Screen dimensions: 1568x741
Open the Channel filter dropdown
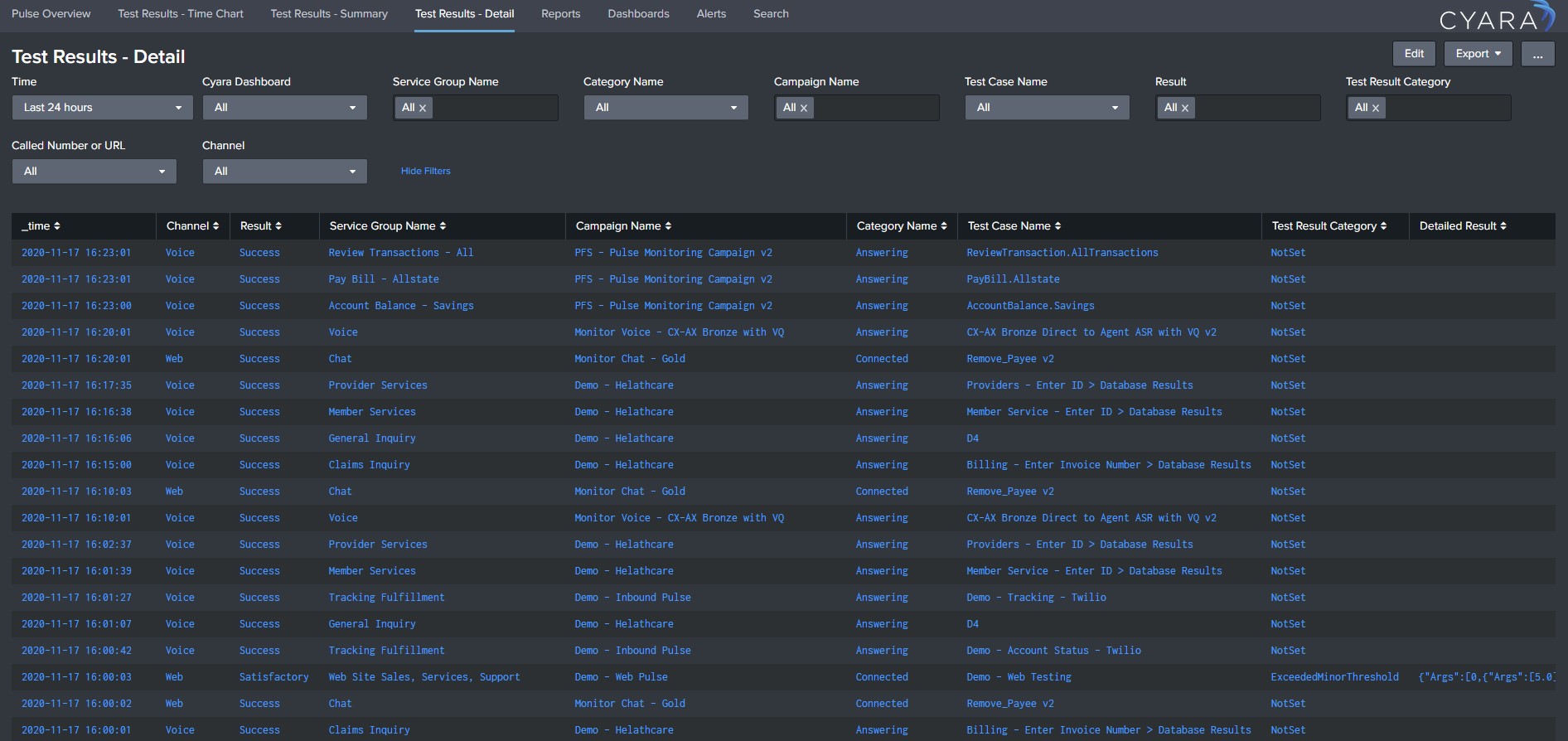click(x=284, y=172)
